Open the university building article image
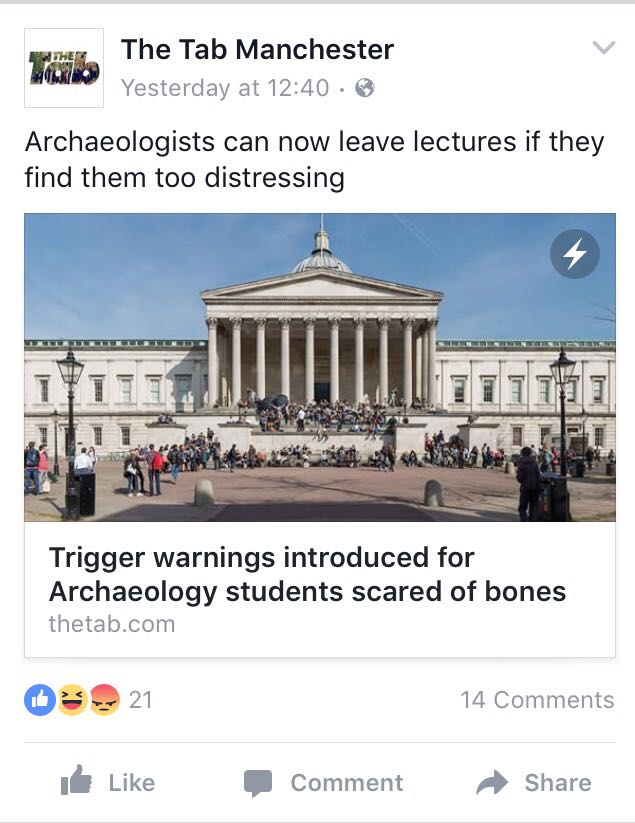Image resolution: width=635 pixels, height=823 pixels. [x=320, y=367]
